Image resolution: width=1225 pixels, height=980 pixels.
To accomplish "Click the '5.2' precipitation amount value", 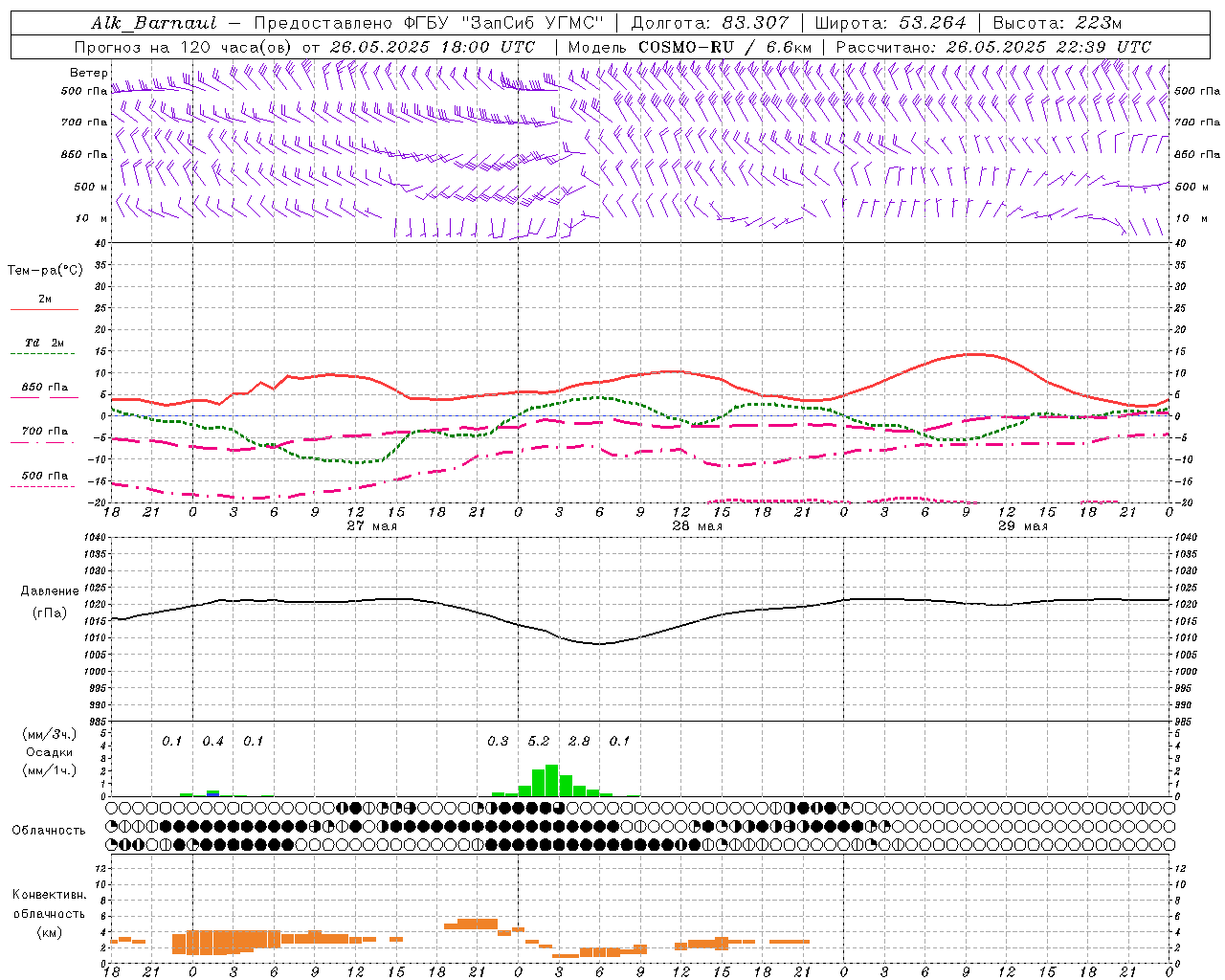I will (539, 741).
